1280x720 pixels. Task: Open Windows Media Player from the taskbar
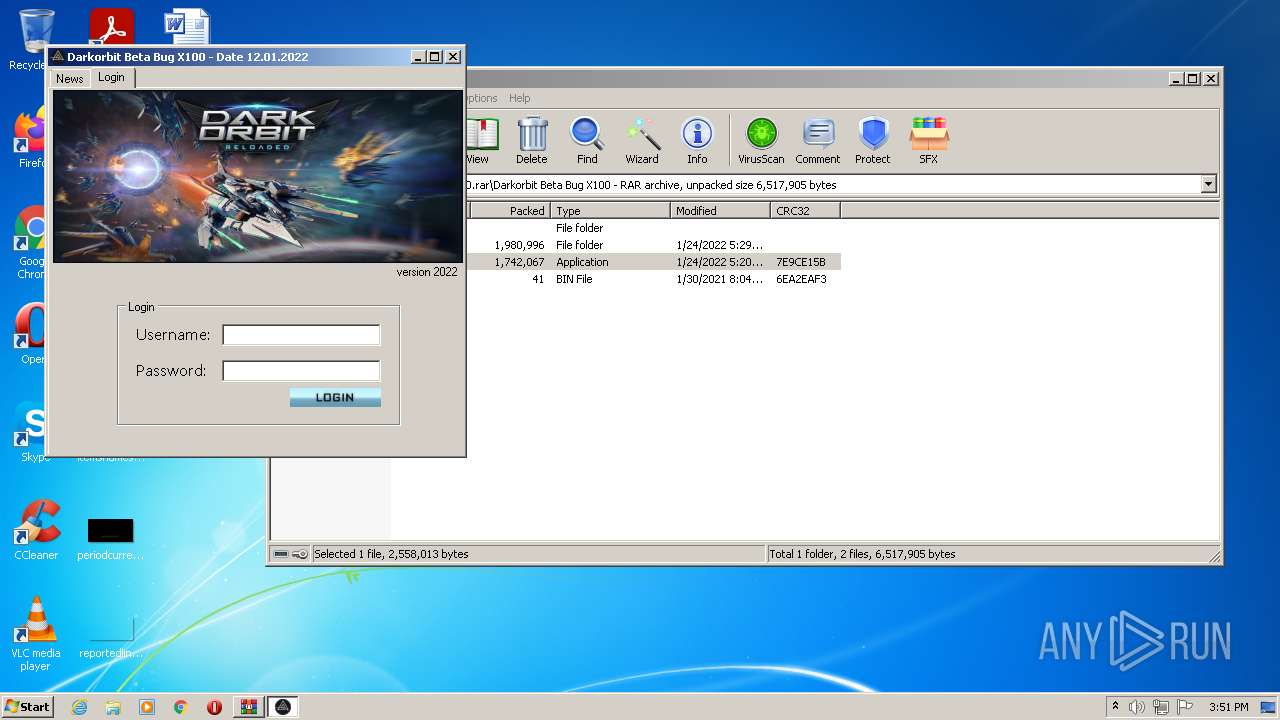tap(147, 707)
